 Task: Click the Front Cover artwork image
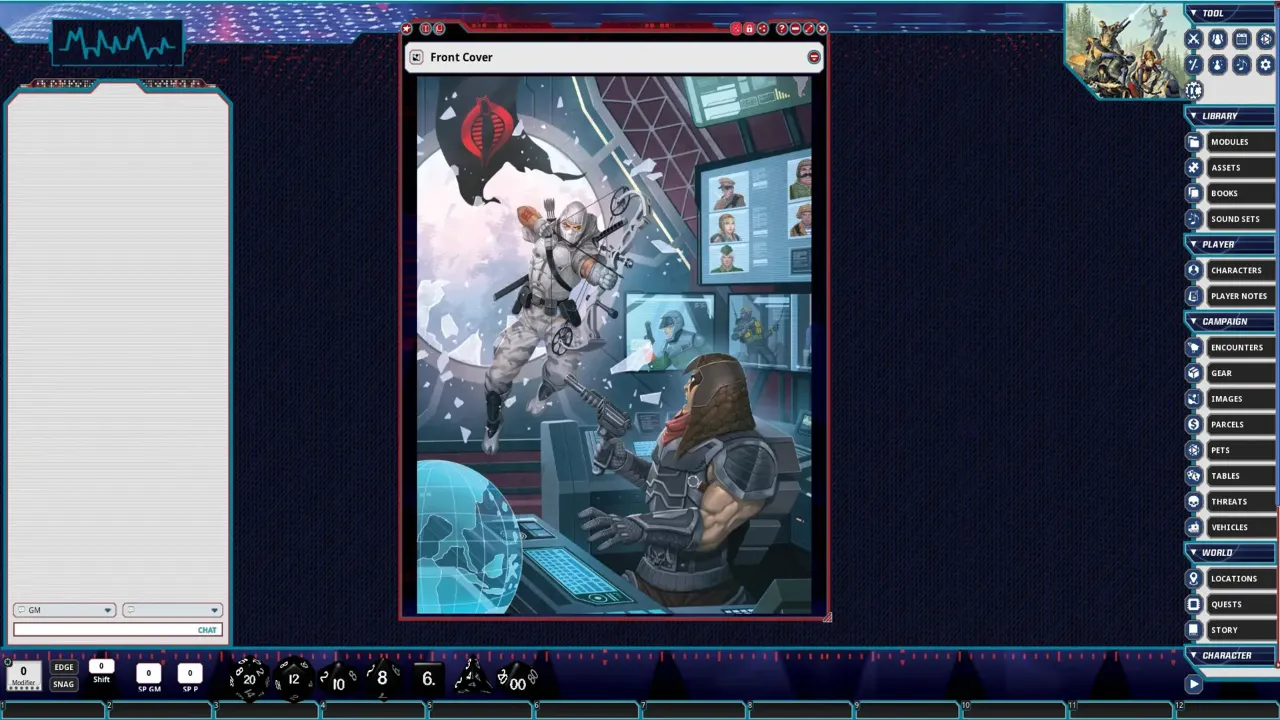[614, 345]
